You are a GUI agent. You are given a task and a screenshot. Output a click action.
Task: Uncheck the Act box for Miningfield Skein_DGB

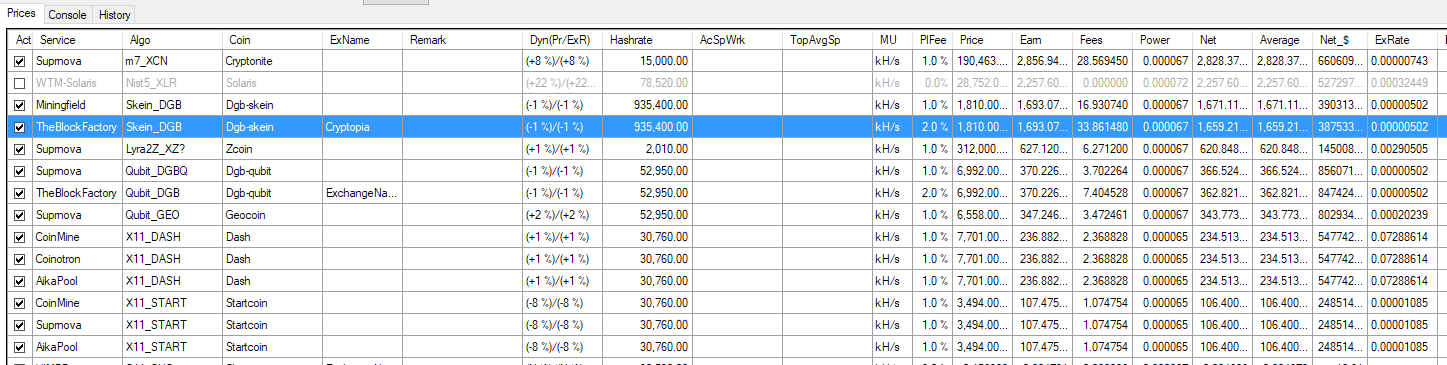pyautogui.click(x=20, y=105)
